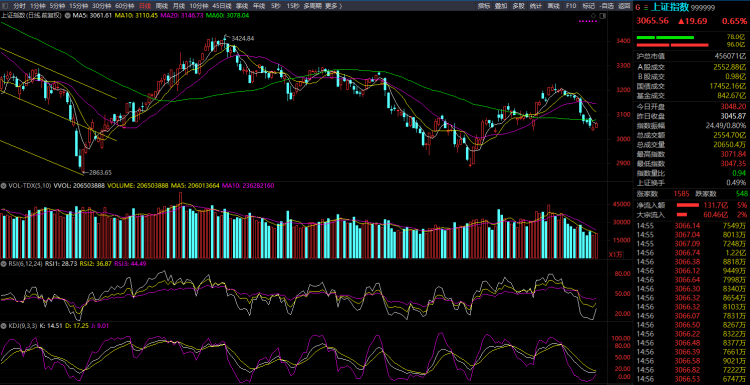Click the MA60: 3078.04 value label
The width and height of the screenshot is (750, 385).
point(227,15)
